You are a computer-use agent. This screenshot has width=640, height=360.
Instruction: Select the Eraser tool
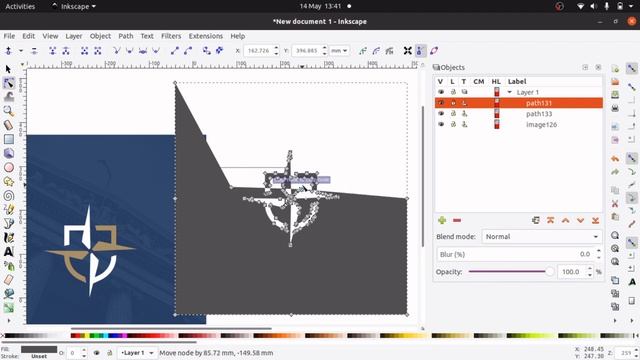pyautogui.click(x=8, y=280)
